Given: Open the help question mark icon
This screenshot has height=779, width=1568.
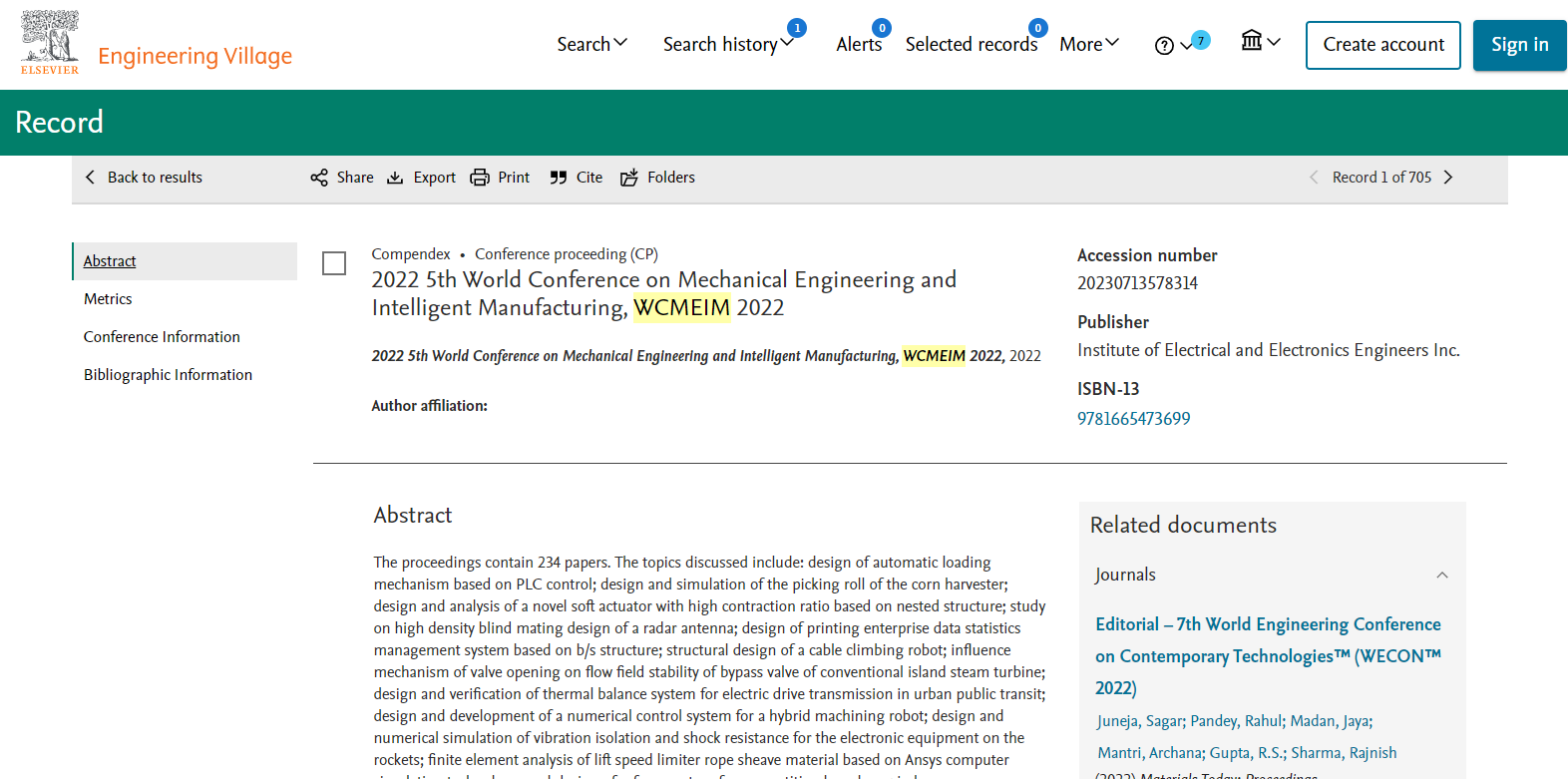Looking at the screenshot, I should coord(1164,46).
